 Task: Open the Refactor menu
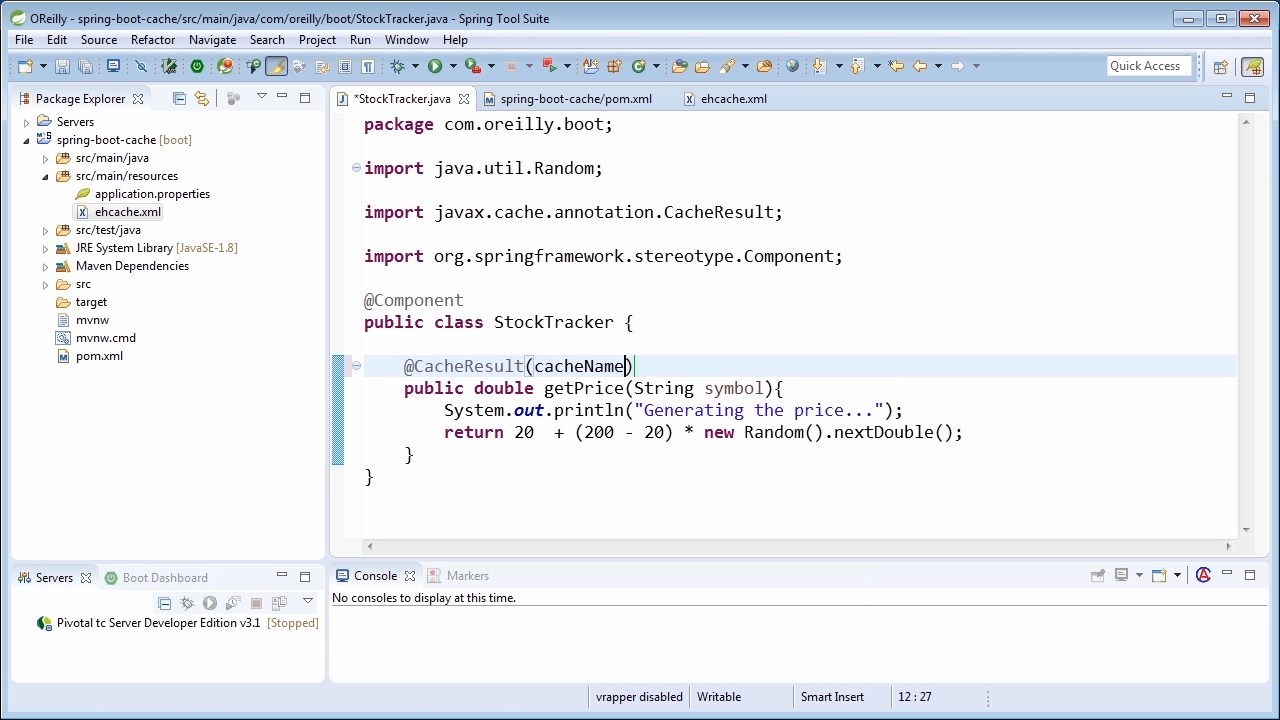153,40
